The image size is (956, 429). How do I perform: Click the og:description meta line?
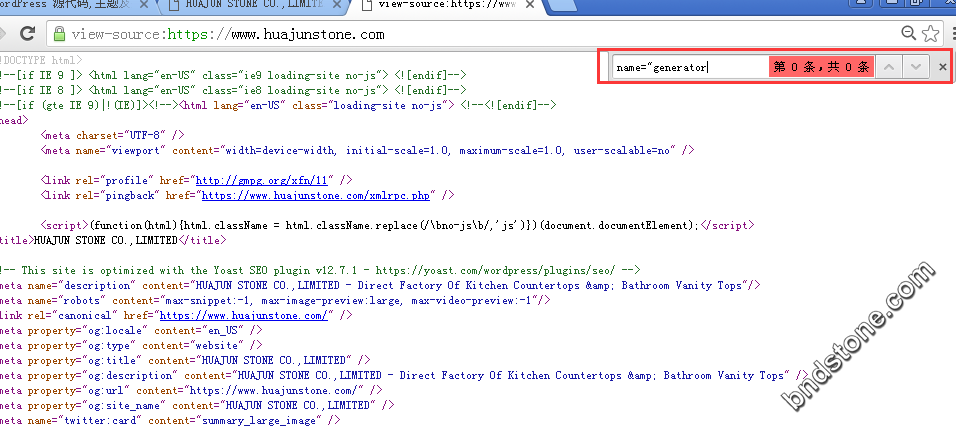(x=404, y=375)
